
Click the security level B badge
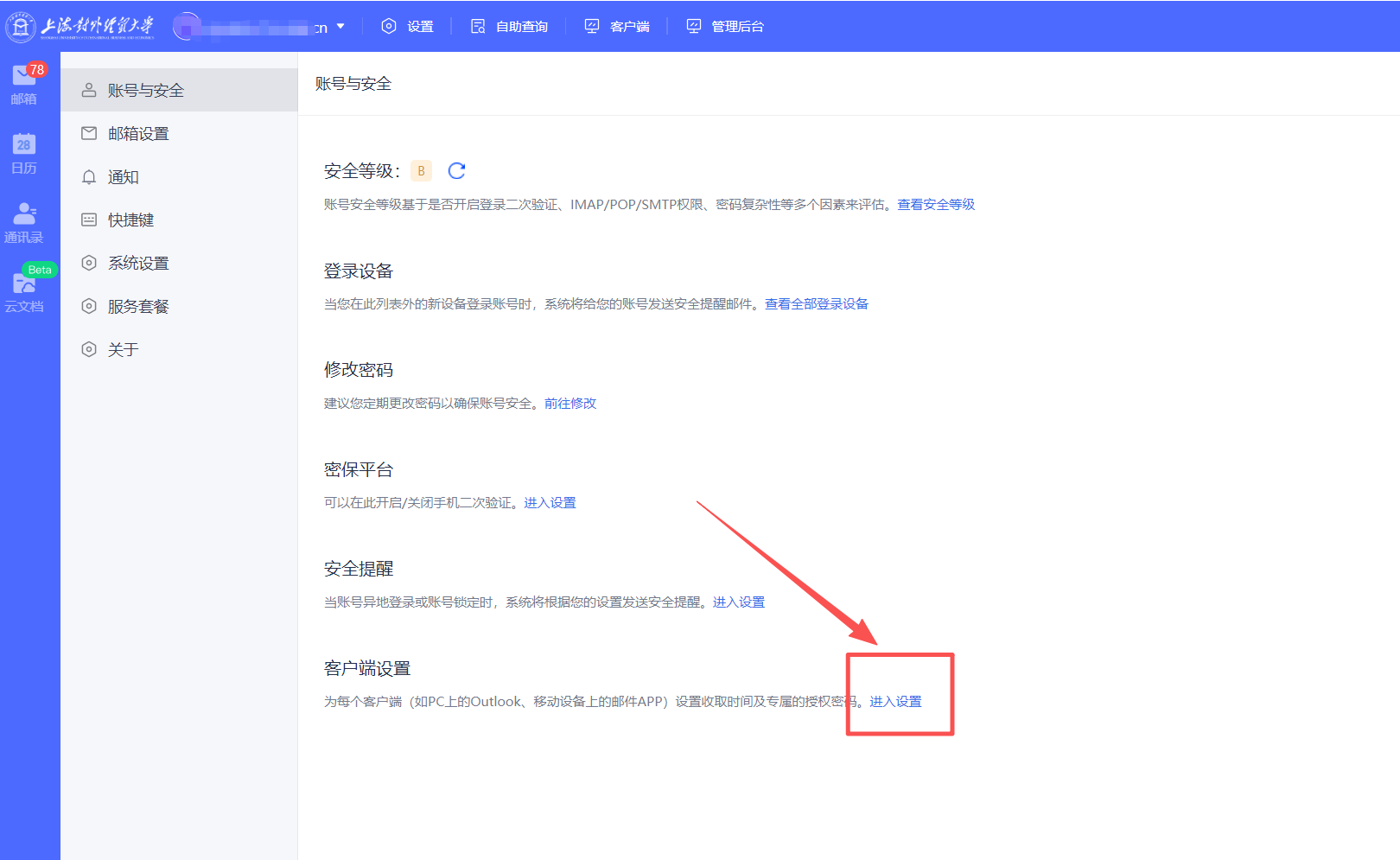coord(421,171)
